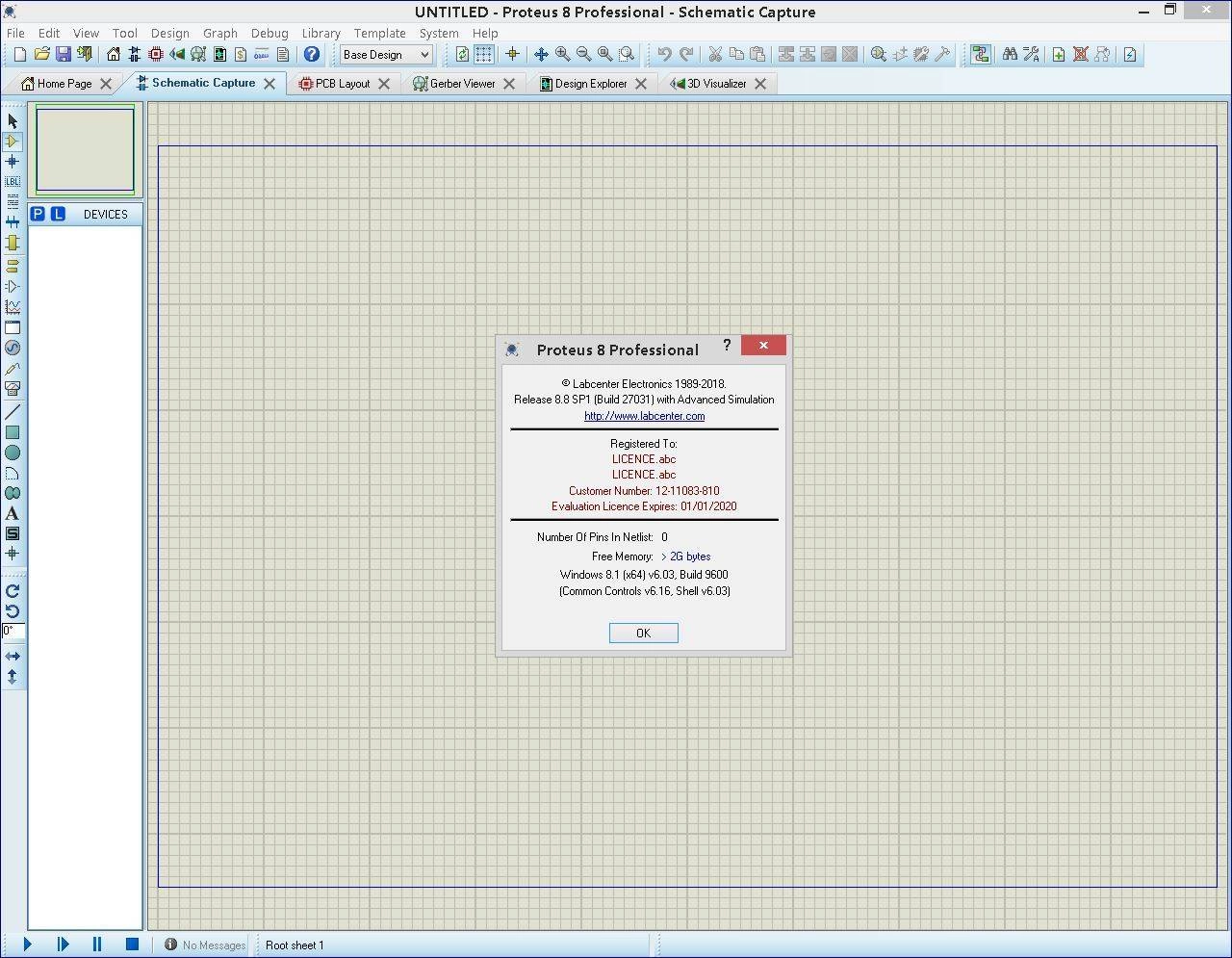Open Bill of Materials dollar icon

pos(241,55)
